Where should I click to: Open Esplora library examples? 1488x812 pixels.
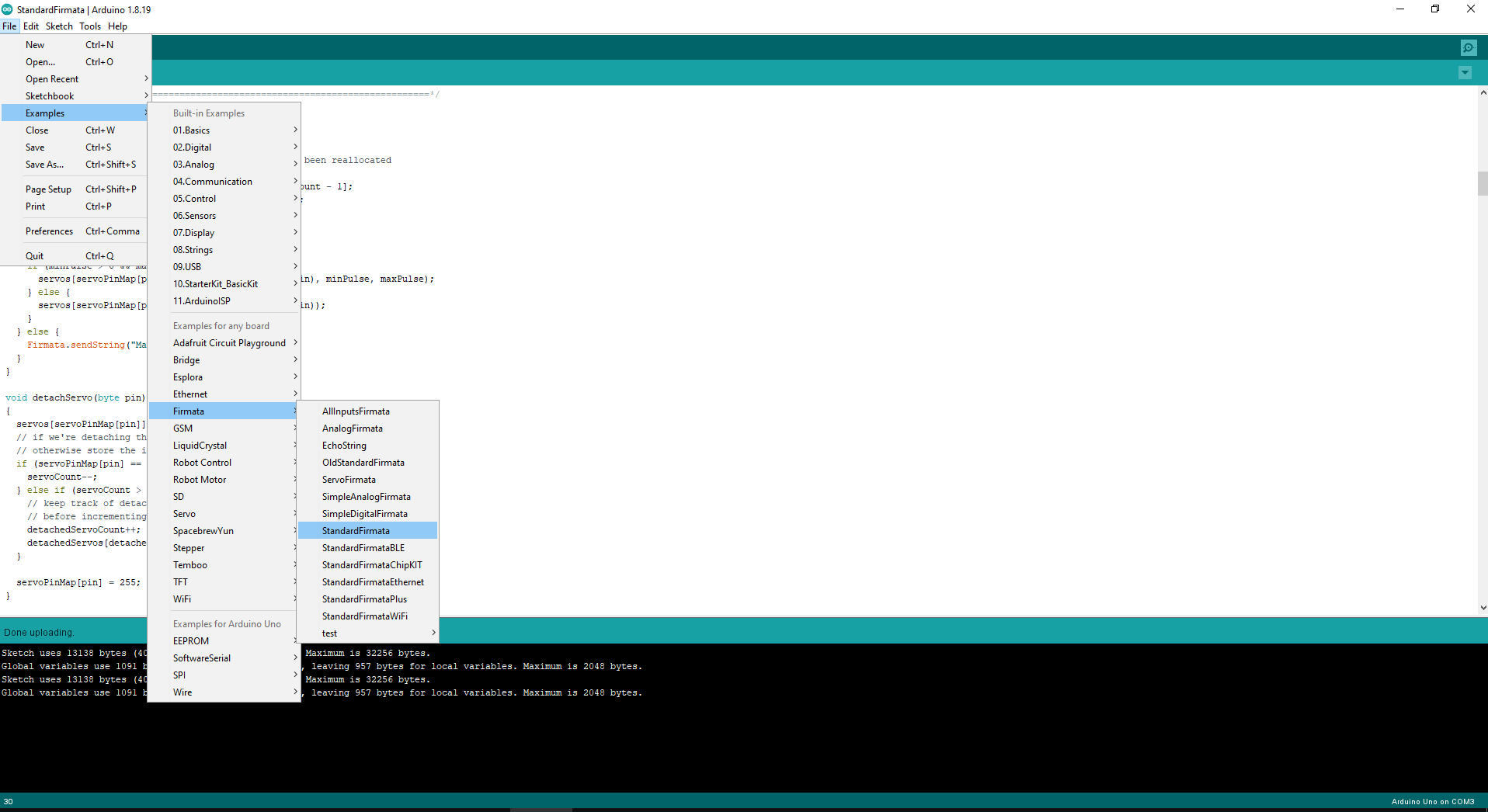tap(224, 377)
